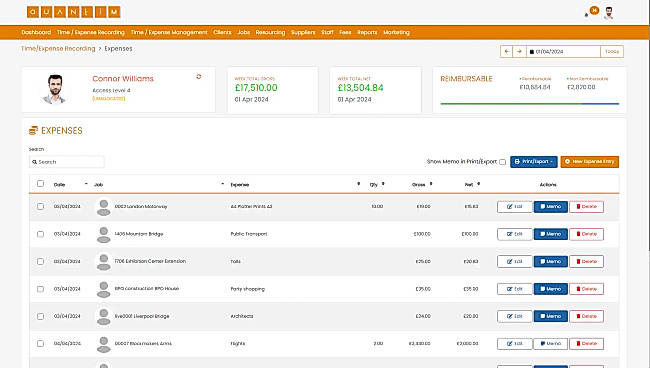
Task: Open the Resourcing menu
Action: pos(270,32)
